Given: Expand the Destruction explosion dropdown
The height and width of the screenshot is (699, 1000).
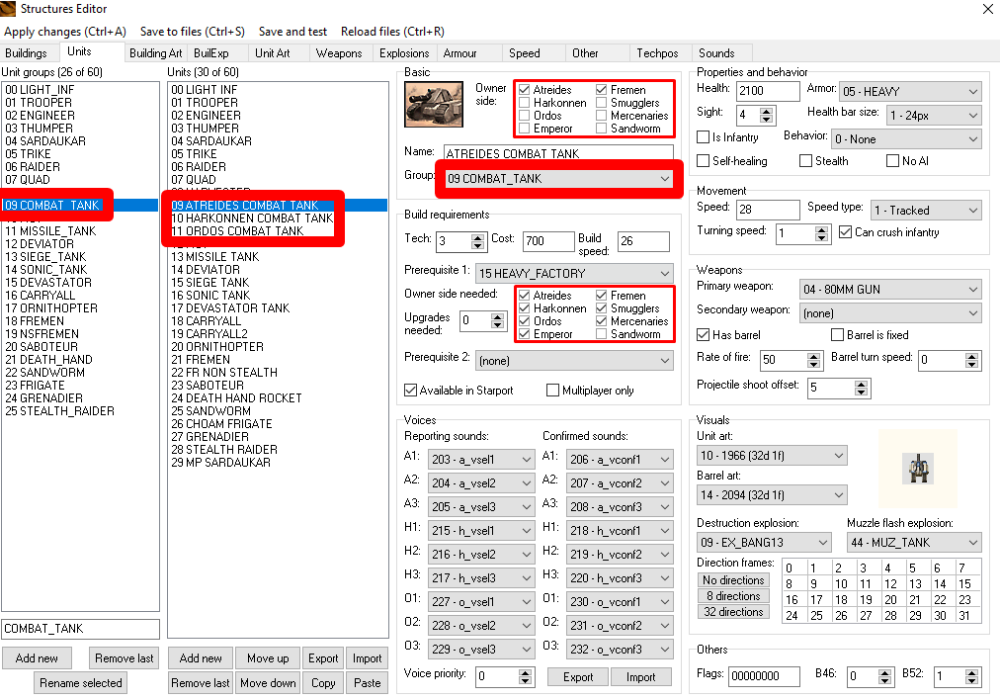Looking at the screenshot, I should [x=764, y=543].
